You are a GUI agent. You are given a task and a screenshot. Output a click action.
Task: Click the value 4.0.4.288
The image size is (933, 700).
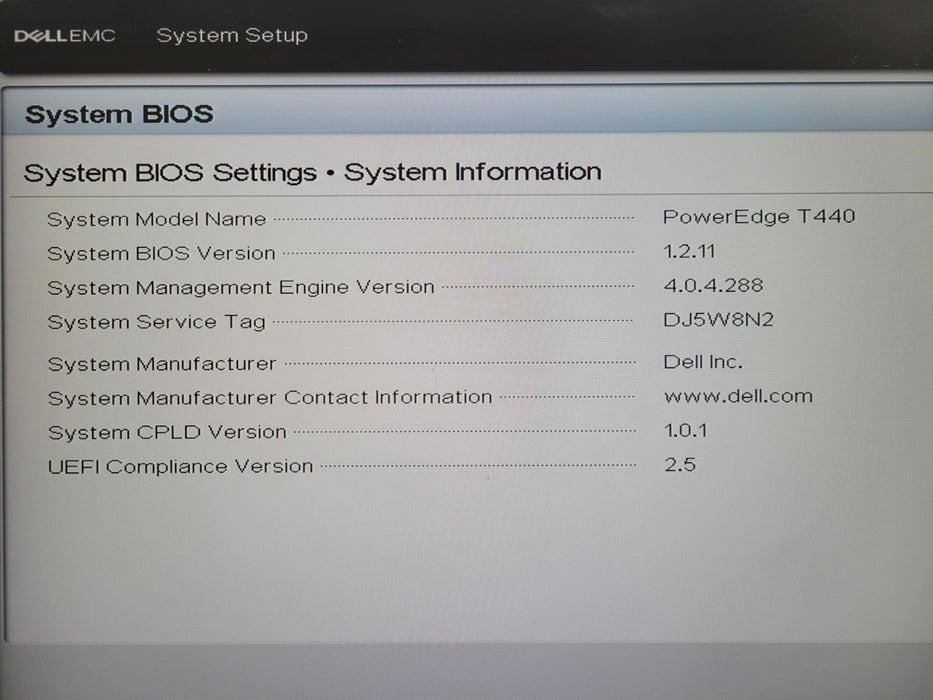click(713, 285)
